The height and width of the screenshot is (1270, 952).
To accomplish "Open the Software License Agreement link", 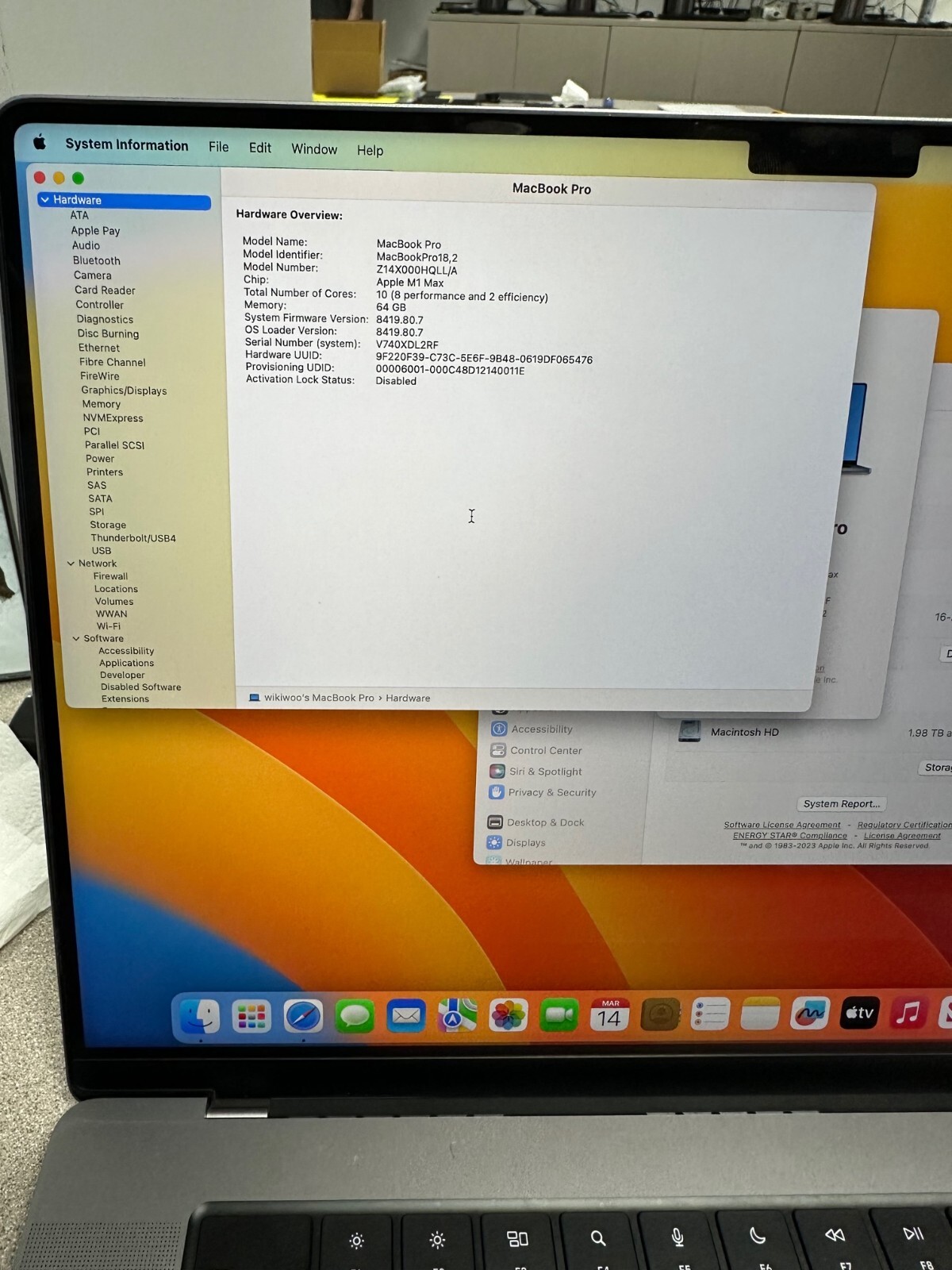I will click(x=782, y=825).
